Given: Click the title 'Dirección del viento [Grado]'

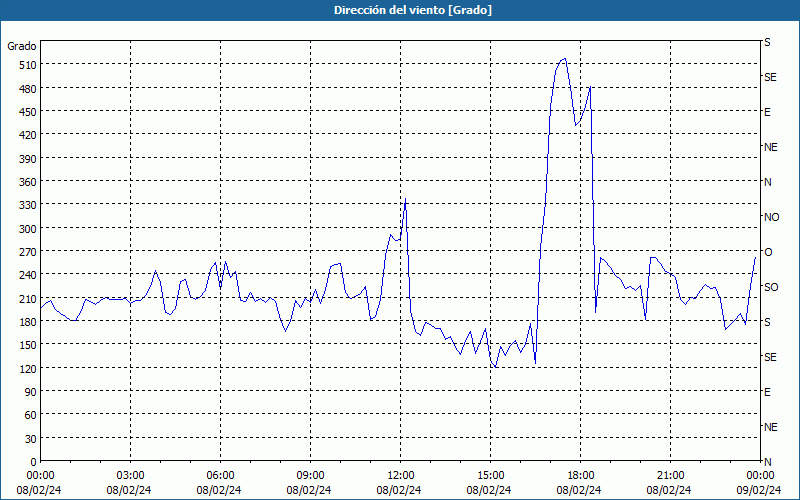Looking at the screenshot, I should [413, 10].
